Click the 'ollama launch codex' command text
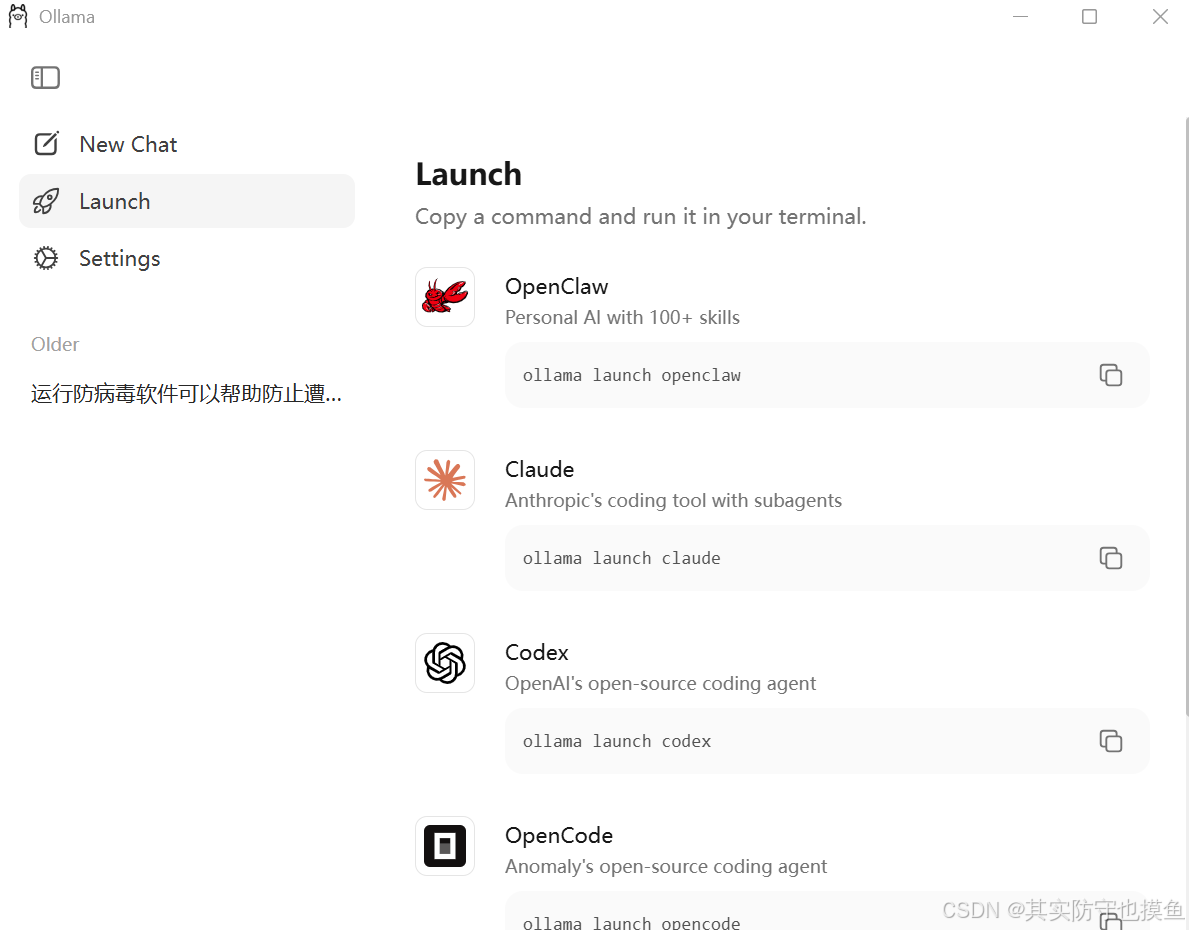 [x=616, y=741]
